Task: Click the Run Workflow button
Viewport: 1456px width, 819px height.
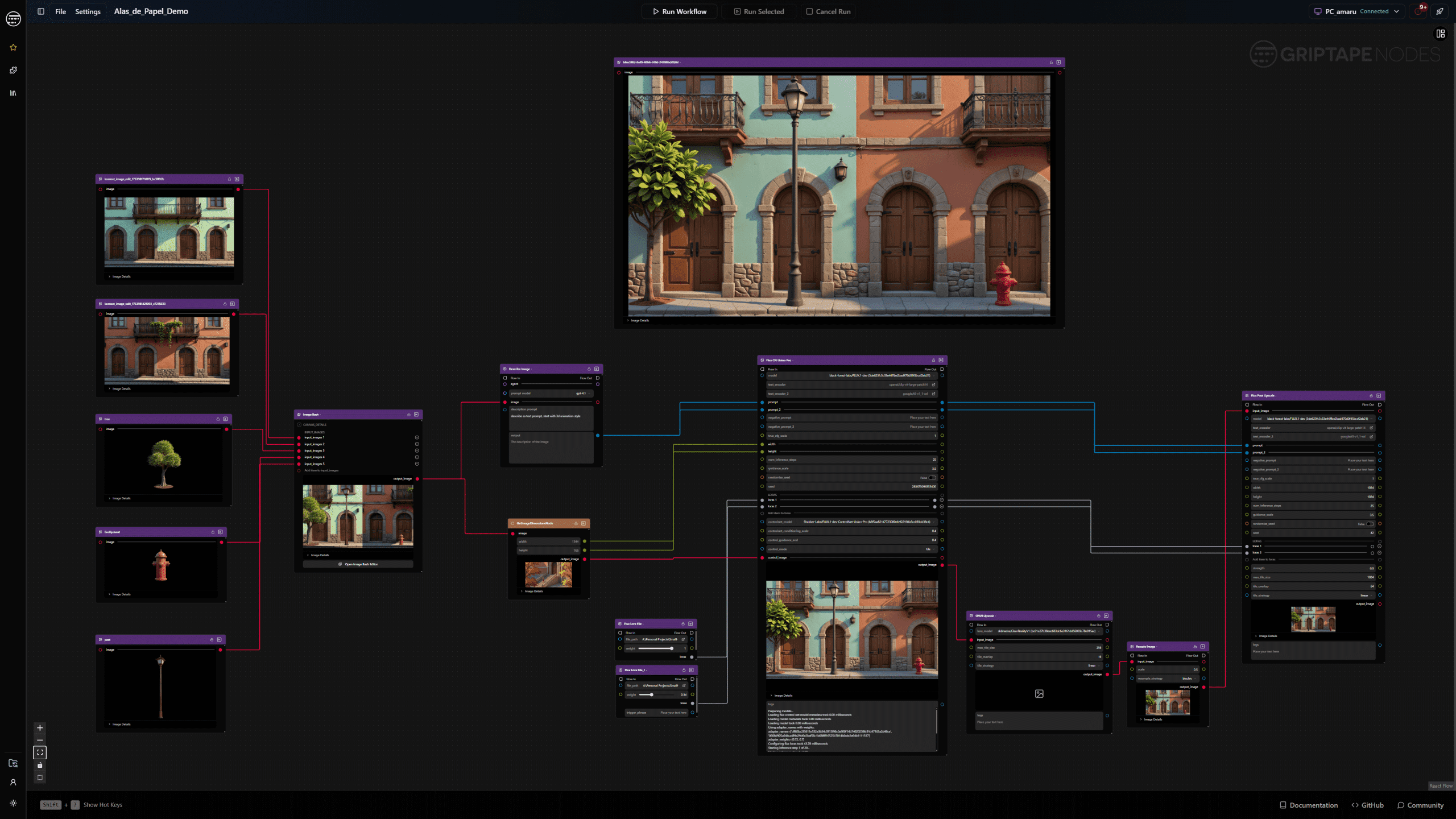Action: pos(679,11)
